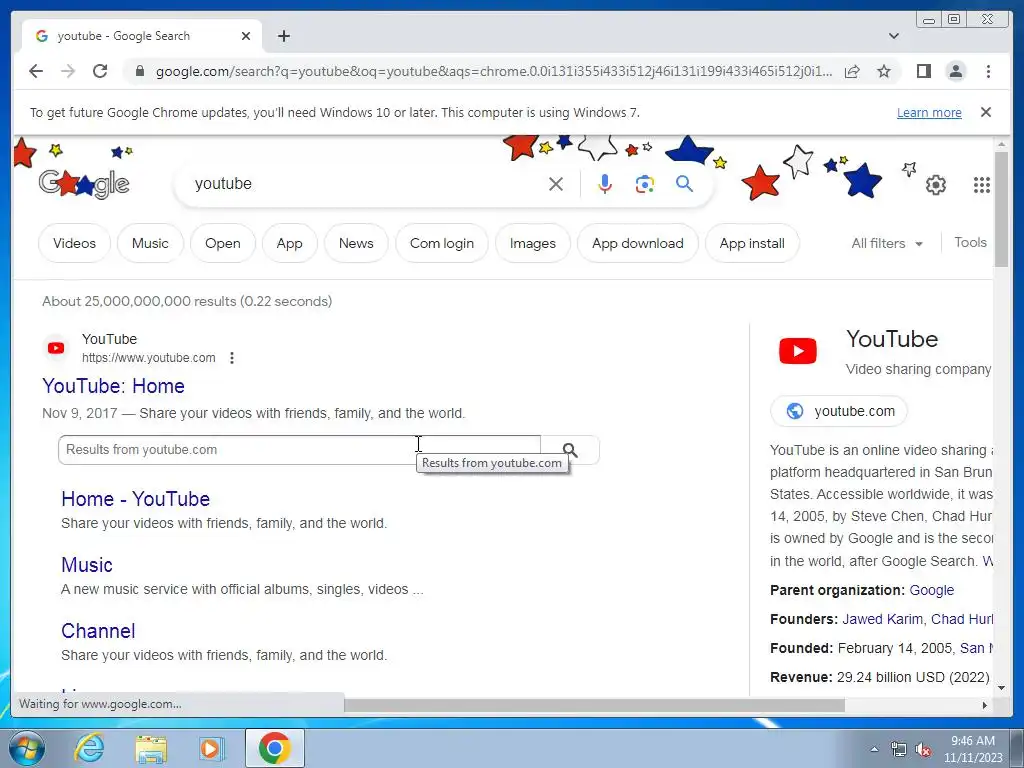This screenshot has width=1024, height=768.
Task: Close the youtube - Google Search tab
Action: point(246,36)
